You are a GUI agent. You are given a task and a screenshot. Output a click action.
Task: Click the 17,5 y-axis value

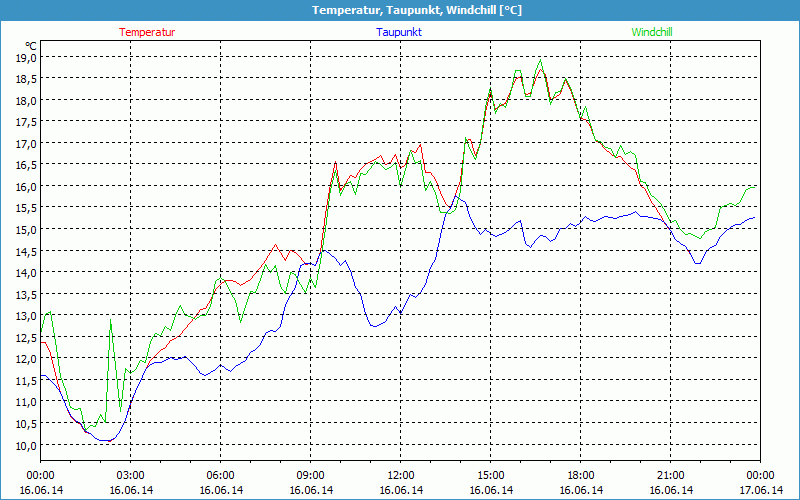click(x=25, y=122)
